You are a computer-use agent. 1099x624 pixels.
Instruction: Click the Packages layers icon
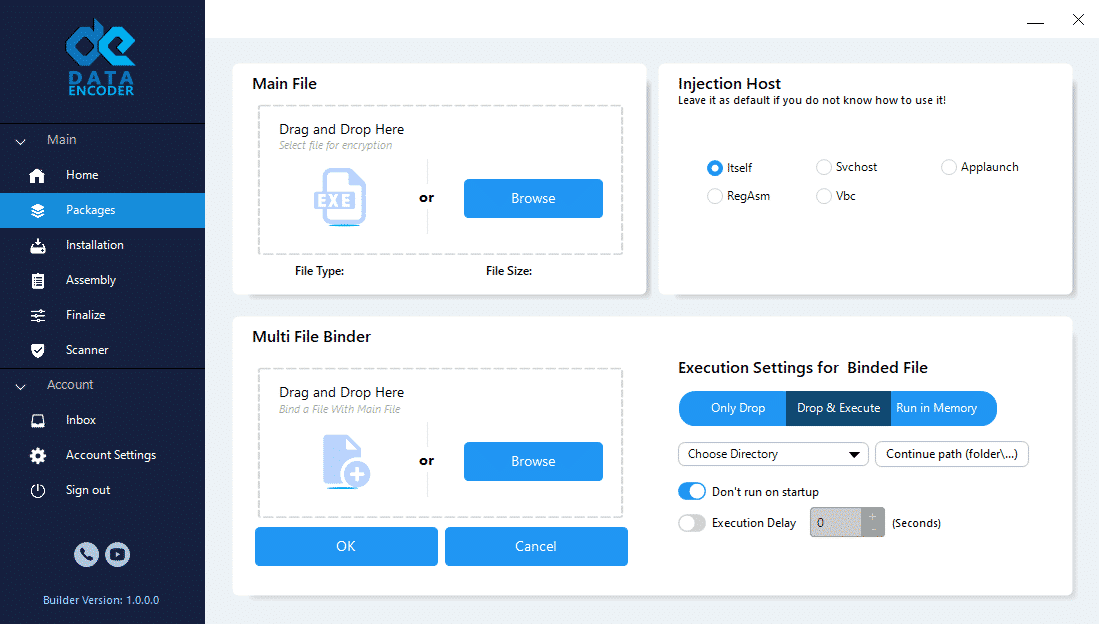pyautogui.click(x=38, y=210)
